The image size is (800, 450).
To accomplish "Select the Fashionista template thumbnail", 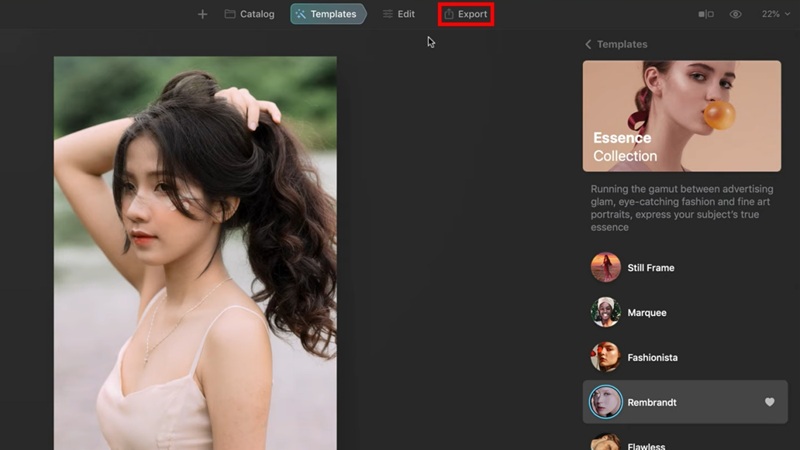I will coord(605,357).
